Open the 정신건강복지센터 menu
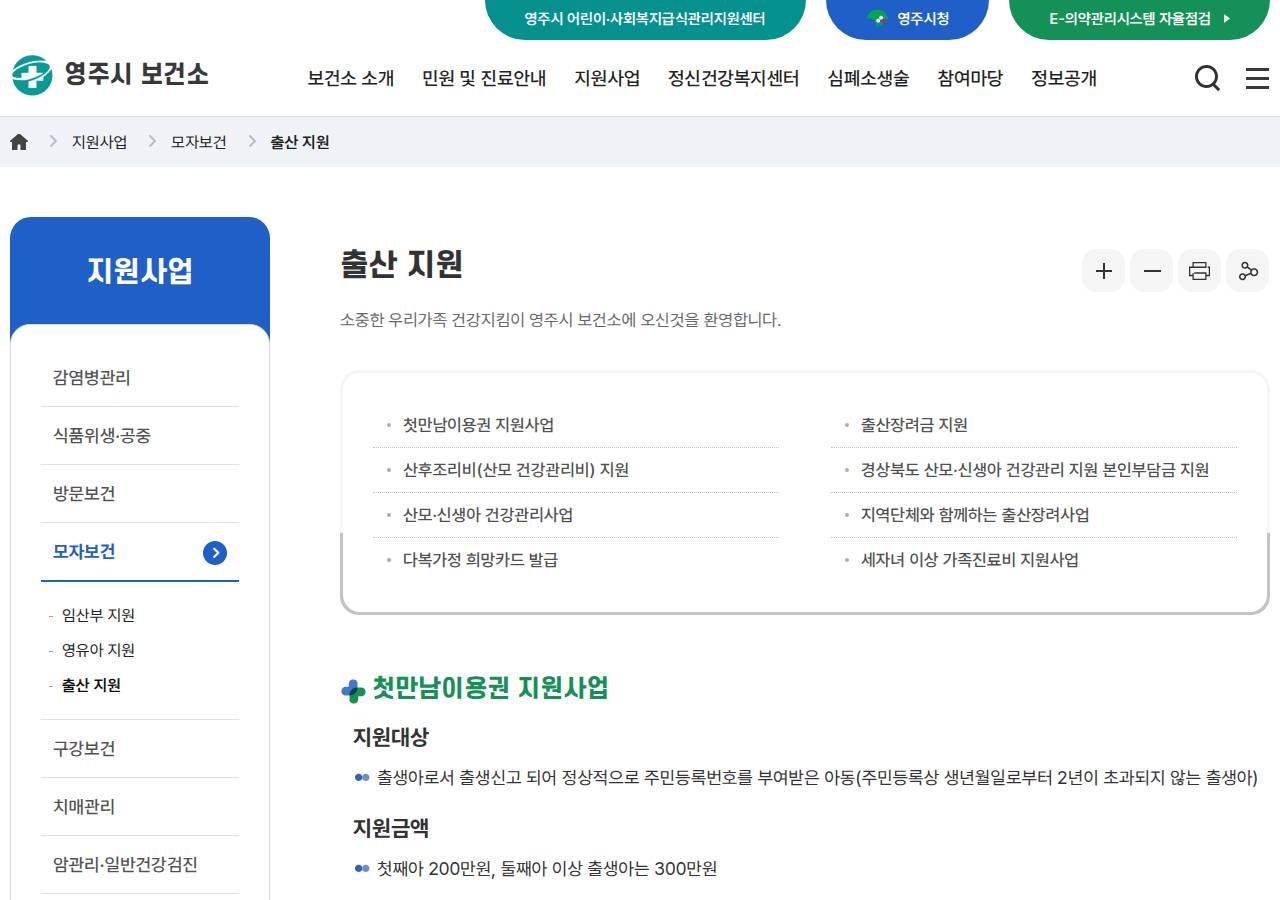 [734, 78]
